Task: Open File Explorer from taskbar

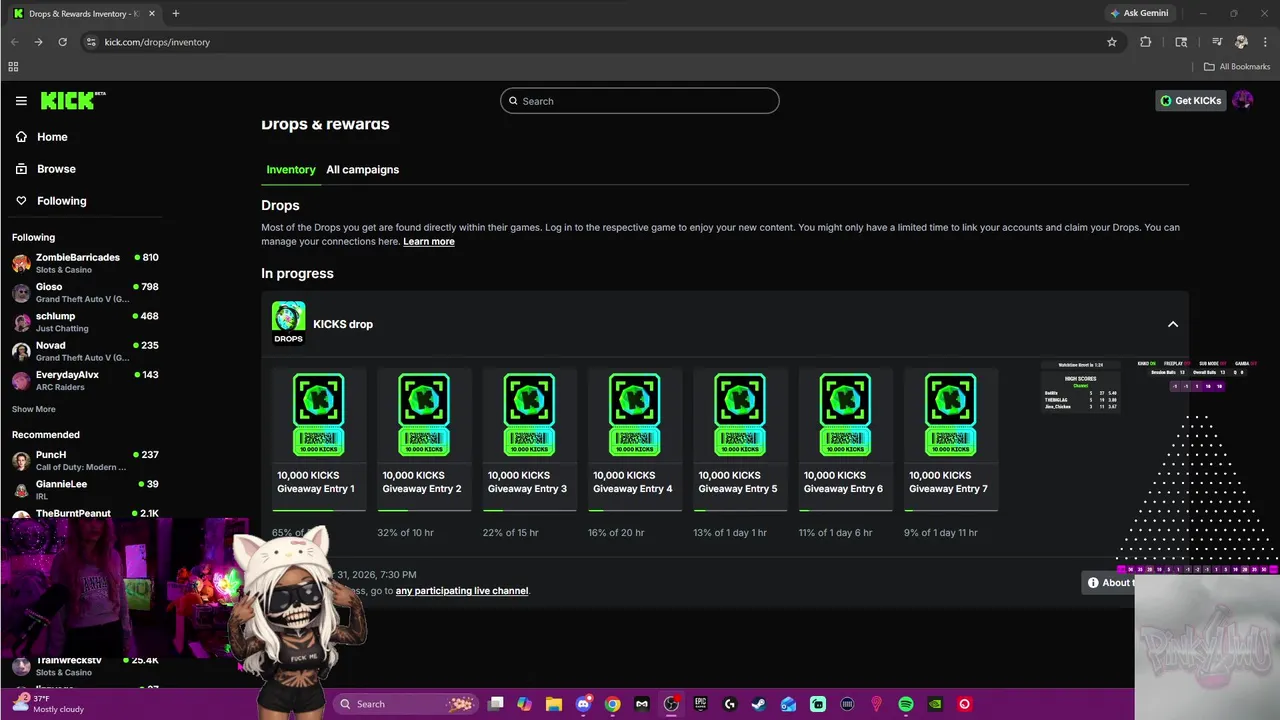Action: coord(554,704)
